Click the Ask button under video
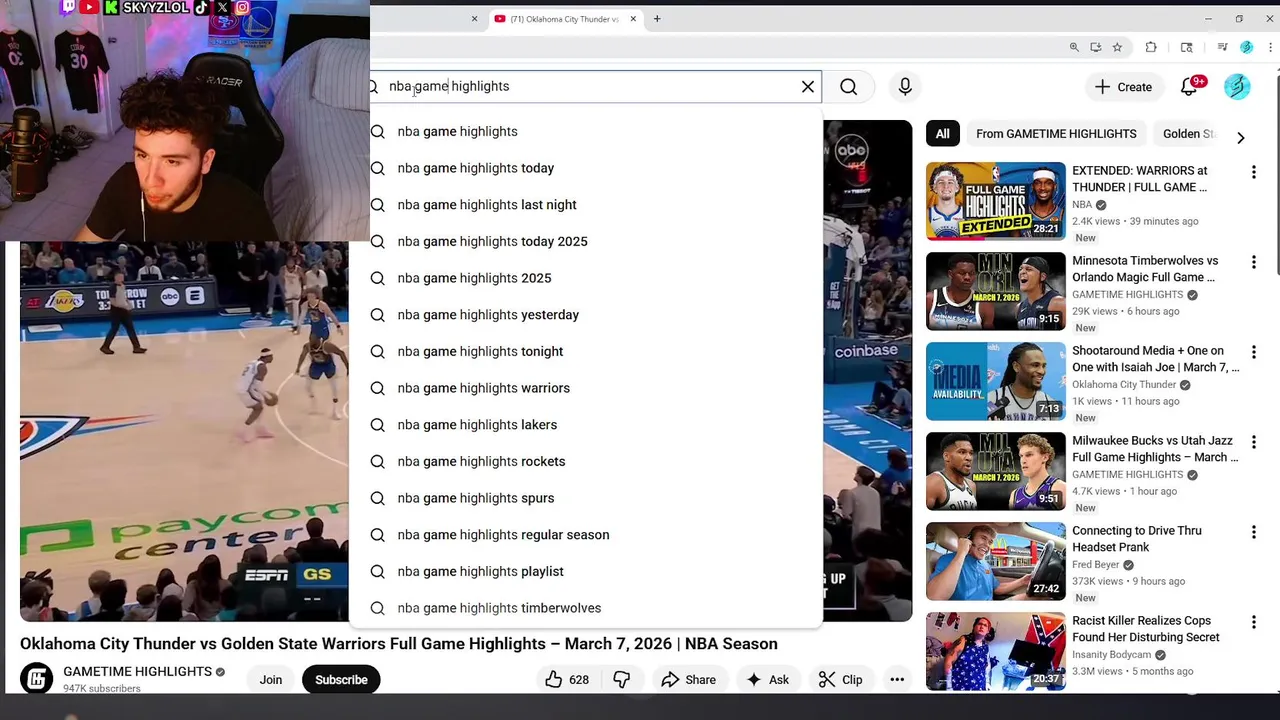Image resolution: width=1280 pixels, height=720 pixels. click(767, 680)
